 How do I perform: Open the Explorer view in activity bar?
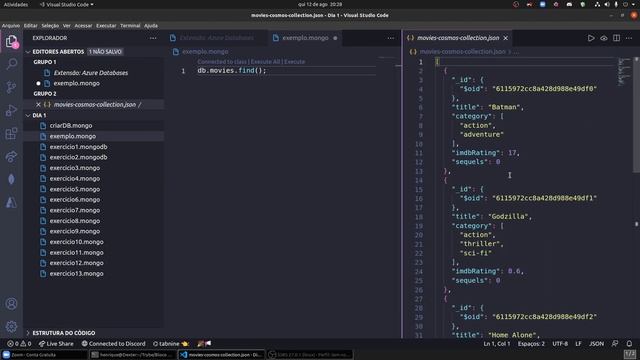11,41
